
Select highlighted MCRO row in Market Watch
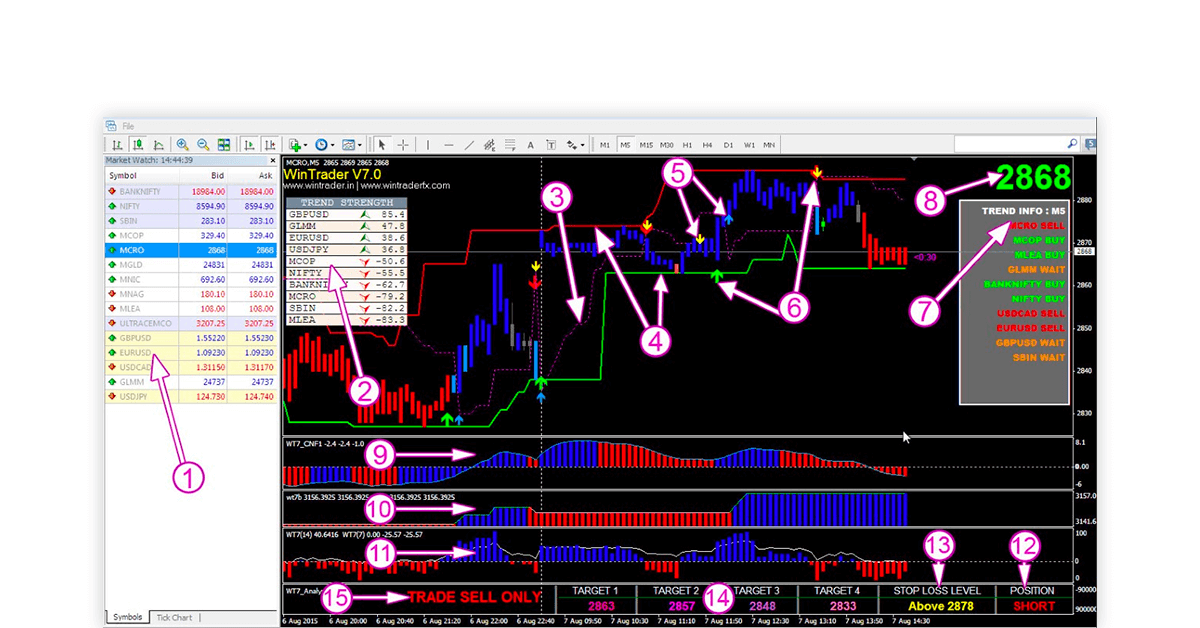[192, 250]
